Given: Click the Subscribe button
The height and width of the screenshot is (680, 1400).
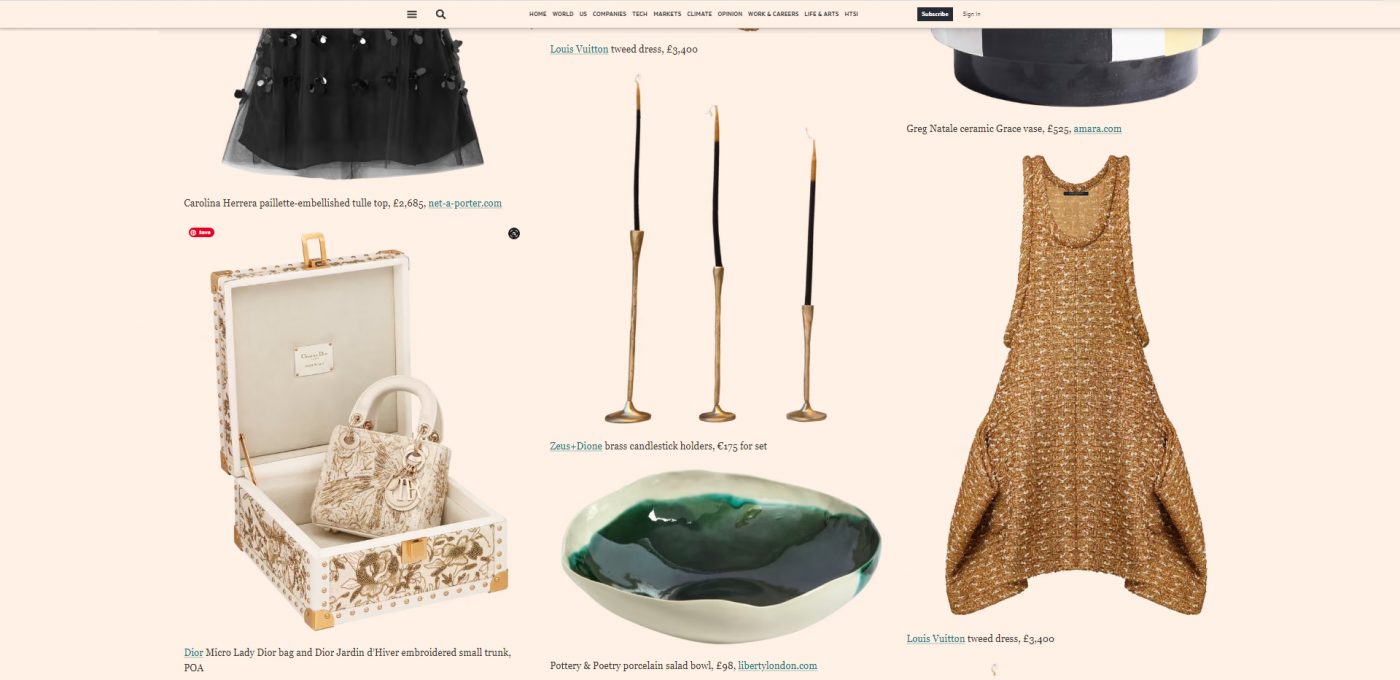Looking at the screenshot, I should (935, 14).
